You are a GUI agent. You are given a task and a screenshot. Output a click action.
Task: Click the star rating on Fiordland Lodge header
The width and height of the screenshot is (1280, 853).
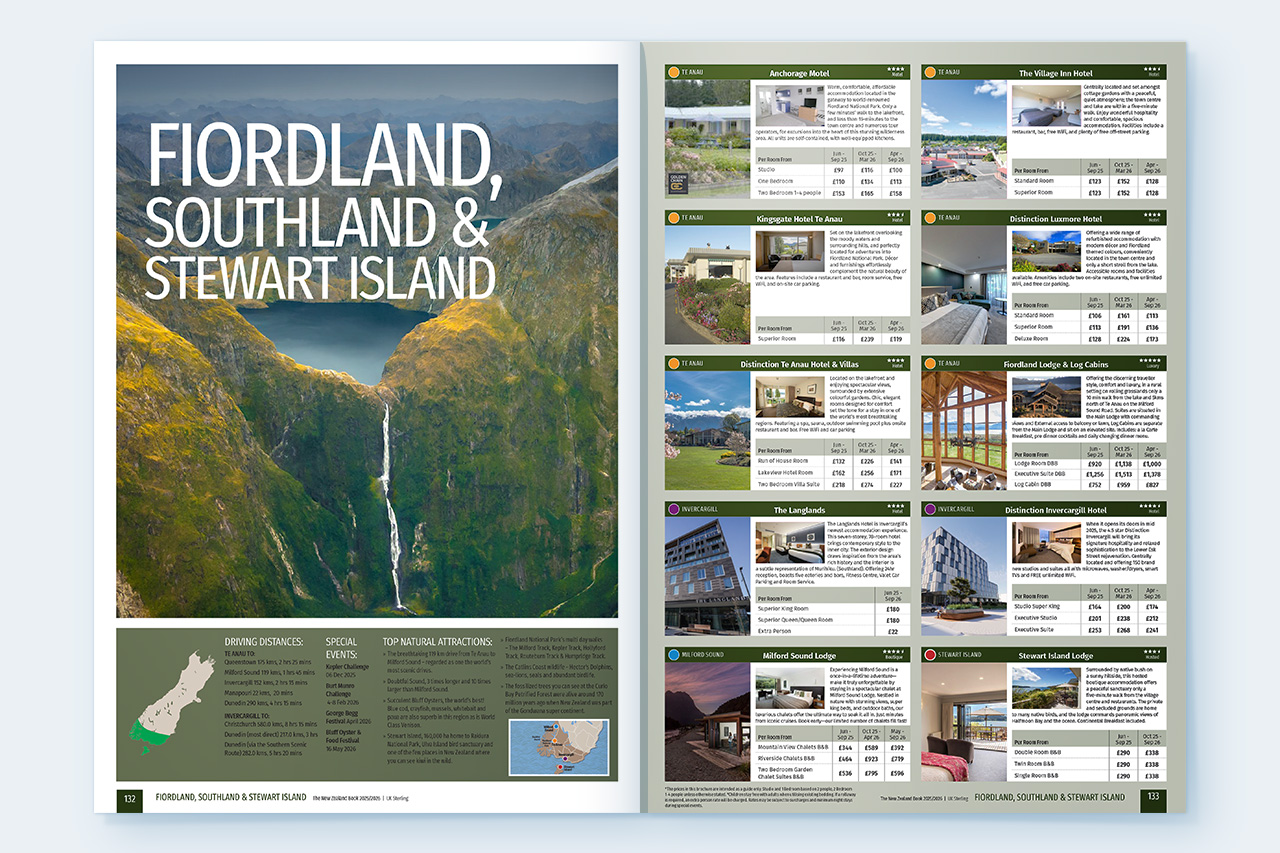[1150, 361]
